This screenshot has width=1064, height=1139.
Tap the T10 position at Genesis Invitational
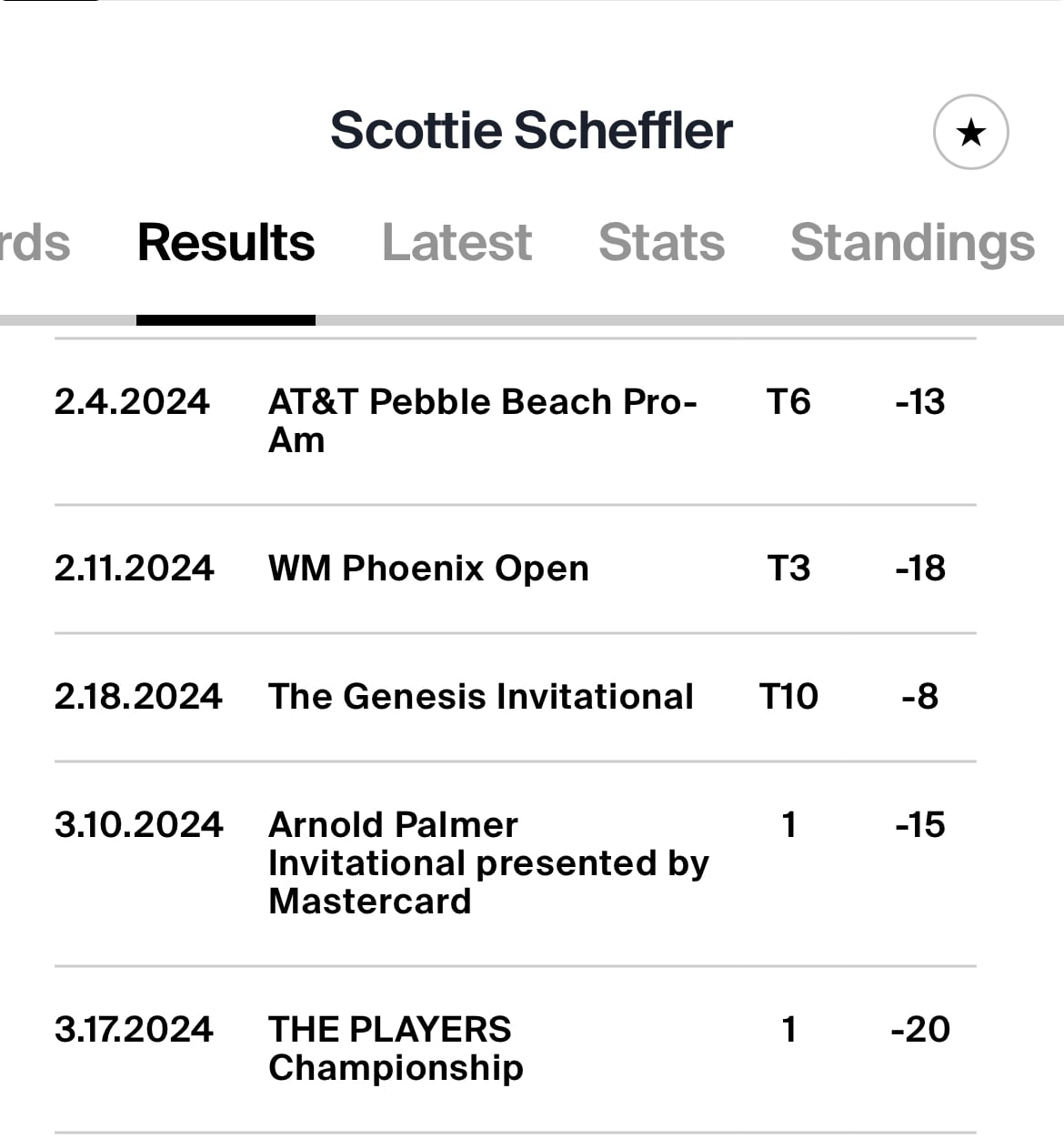click(788, 697)
